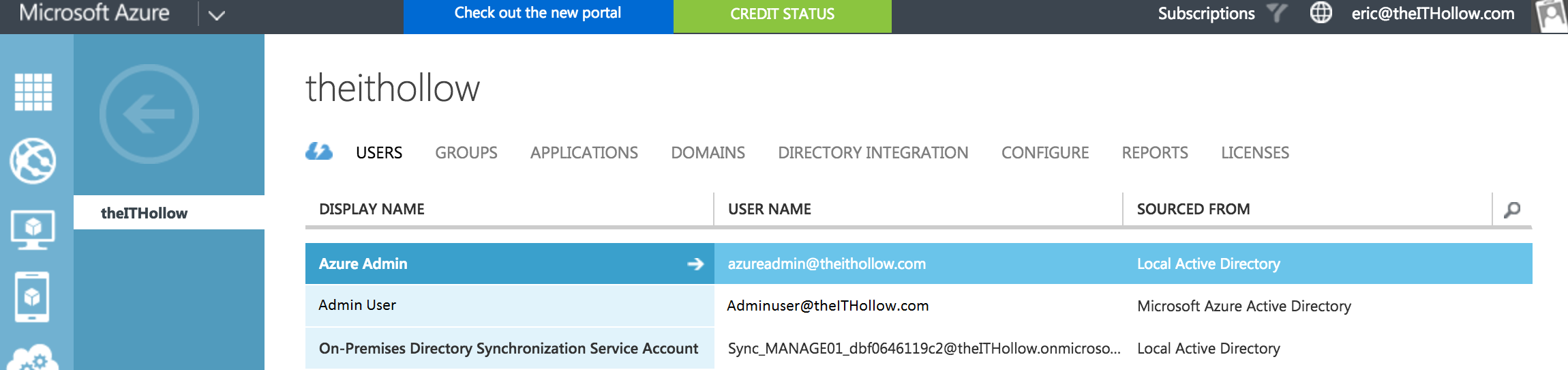Open Web Apps globe icon in sidebar

[33, 161]
